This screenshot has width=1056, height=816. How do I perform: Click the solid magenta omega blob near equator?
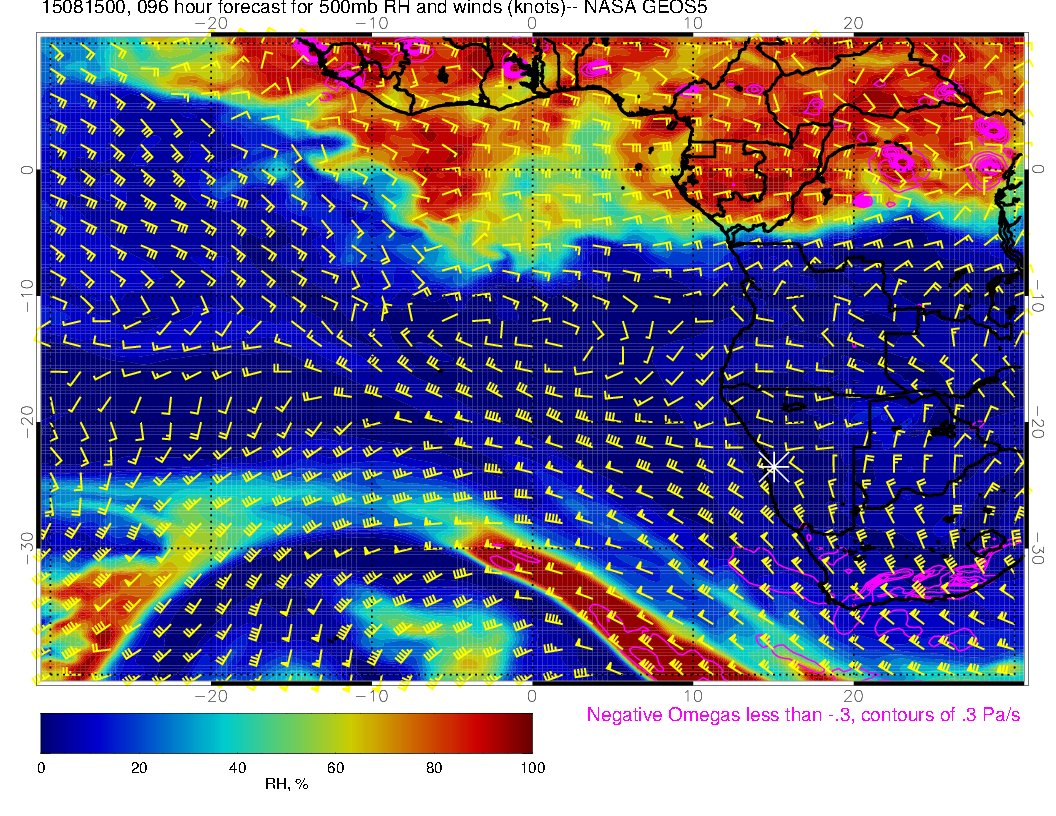pyautogui.click(x=863, y=200)
